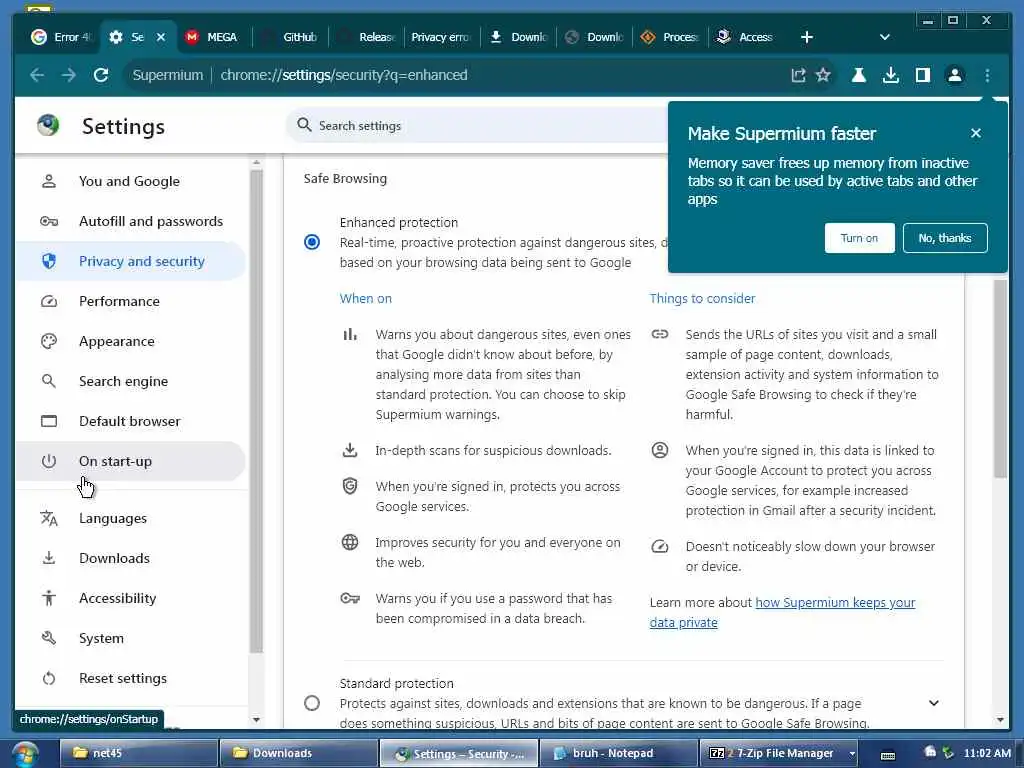The height and width of the screenshot is (768, 1024).
Task: Select the Standard protection radio button
Action: (x=312, y=703)
